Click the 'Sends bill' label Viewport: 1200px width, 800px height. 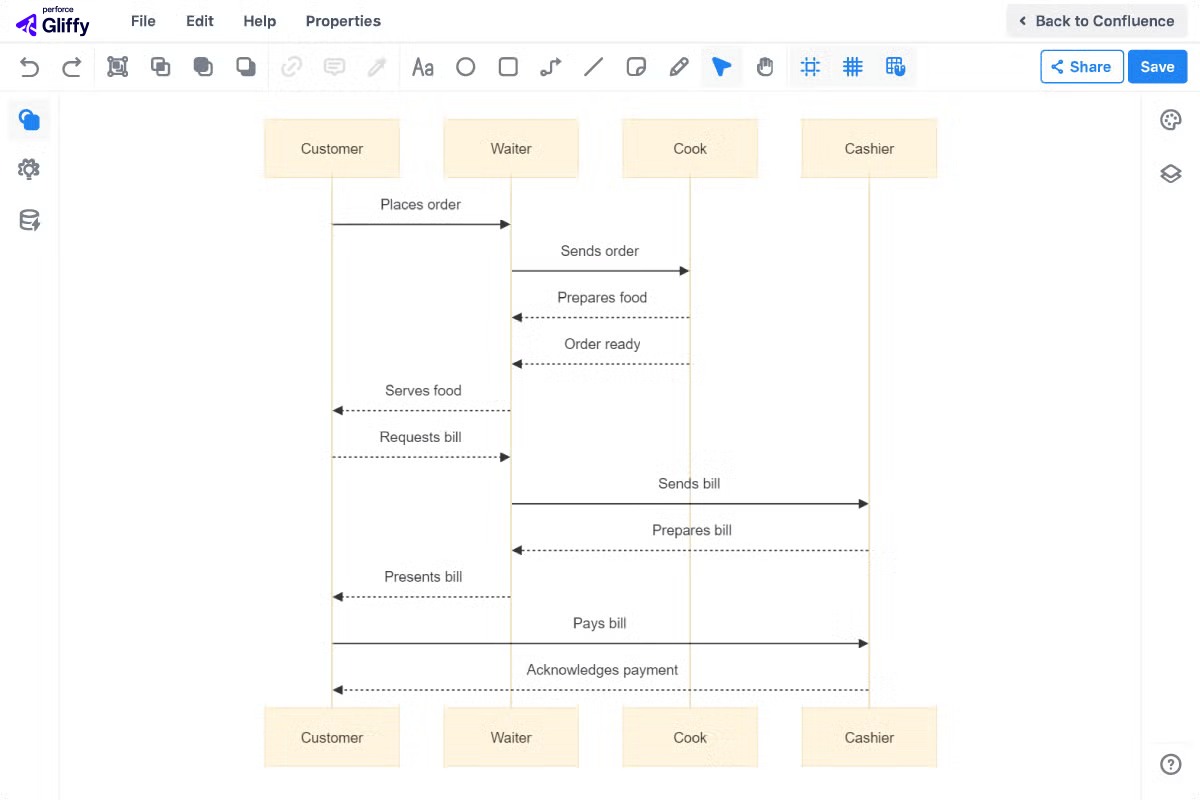689,484
